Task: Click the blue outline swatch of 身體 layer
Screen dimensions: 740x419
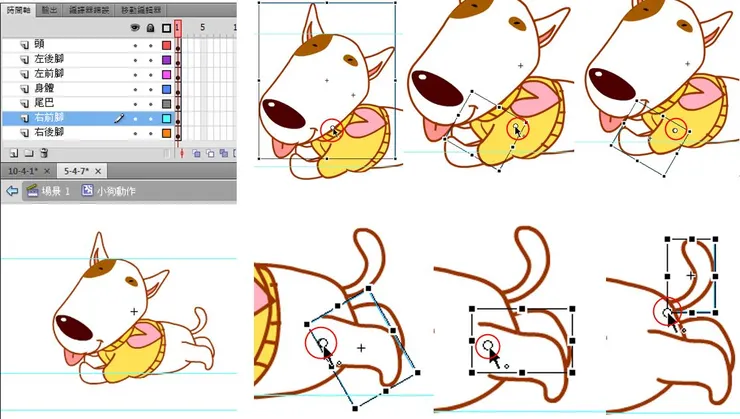Action: coord(167,89)
